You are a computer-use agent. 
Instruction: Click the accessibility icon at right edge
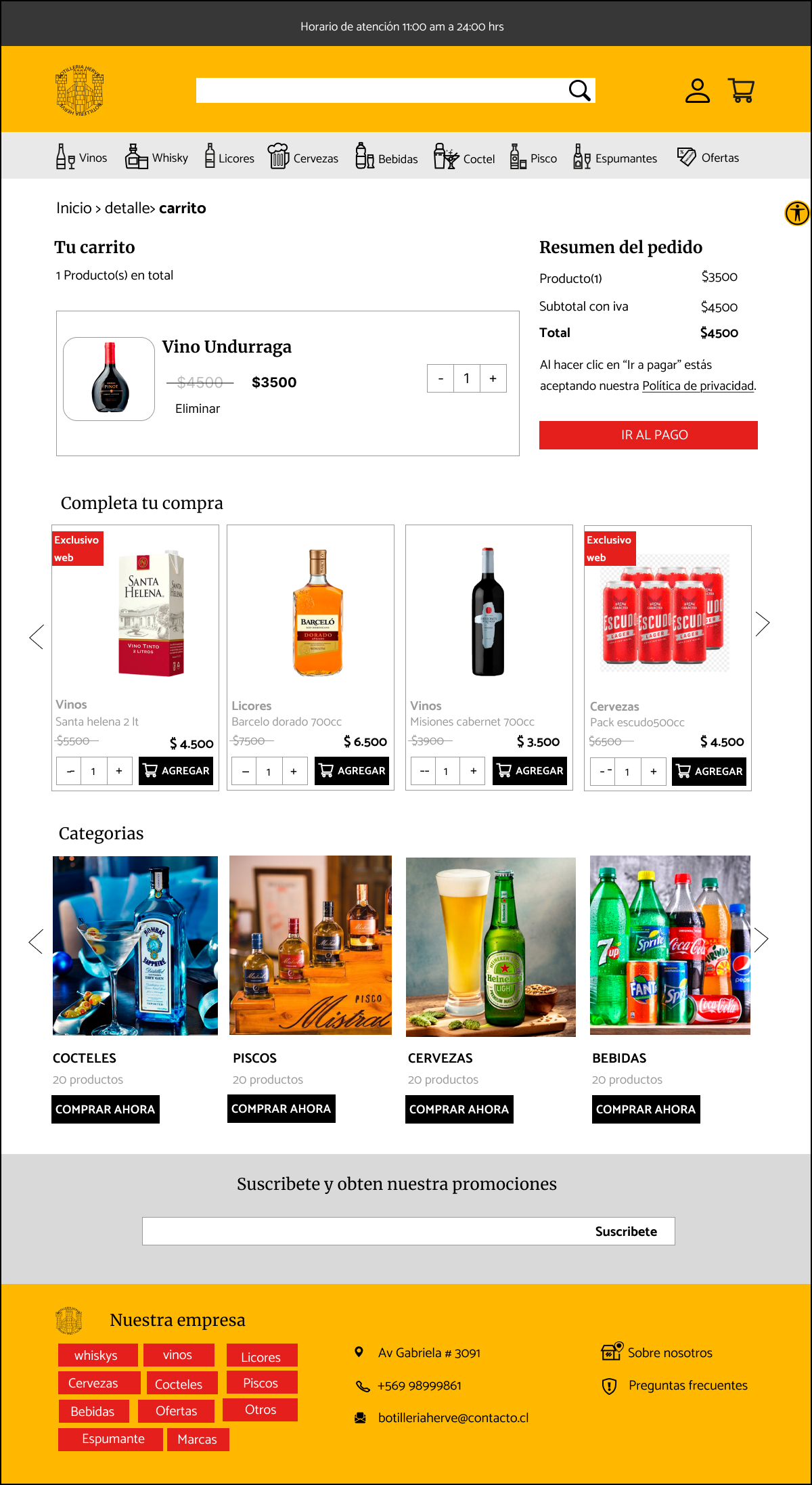point(797,213)
